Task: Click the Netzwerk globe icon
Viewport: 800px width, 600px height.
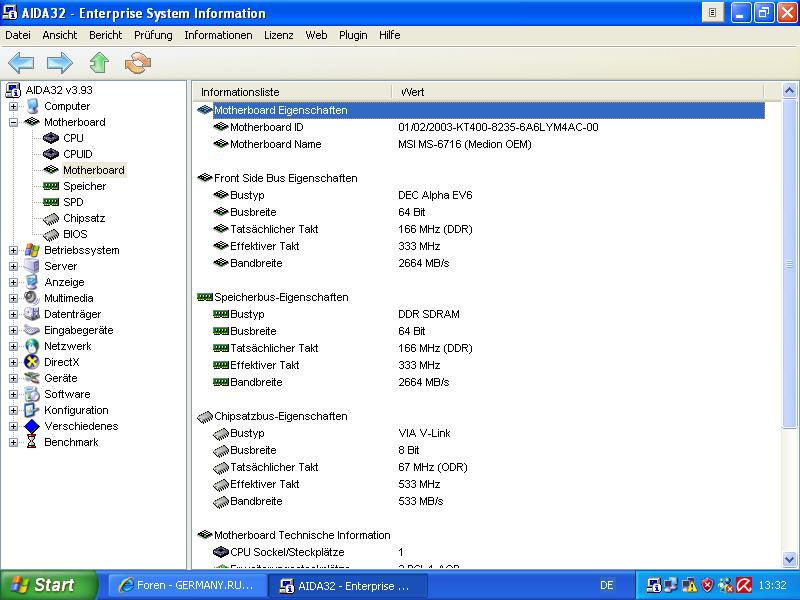Action: [x=32, y=346]
